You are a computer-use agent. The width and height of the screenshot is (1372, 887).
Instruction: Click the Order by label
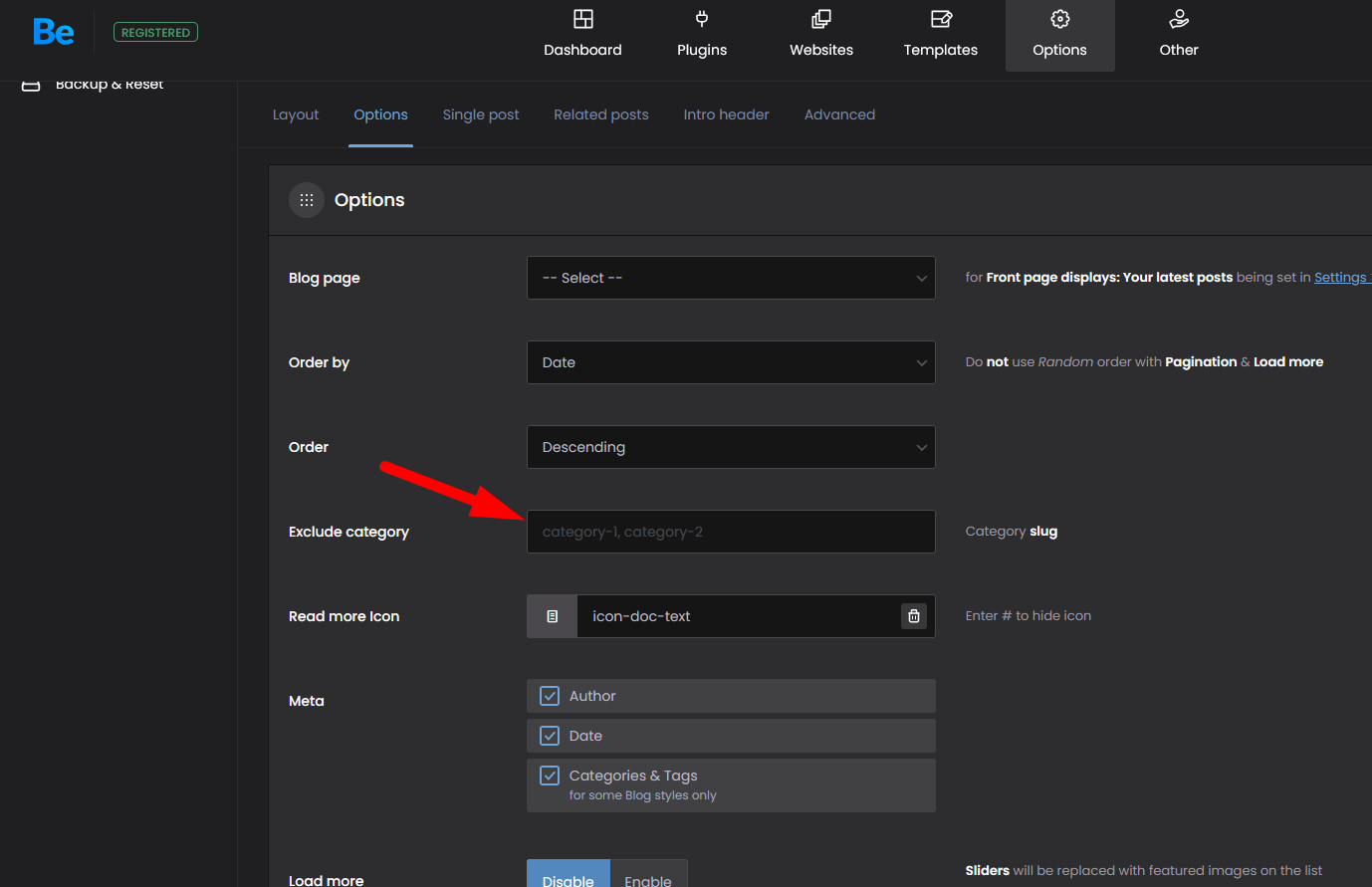[319, 362]
